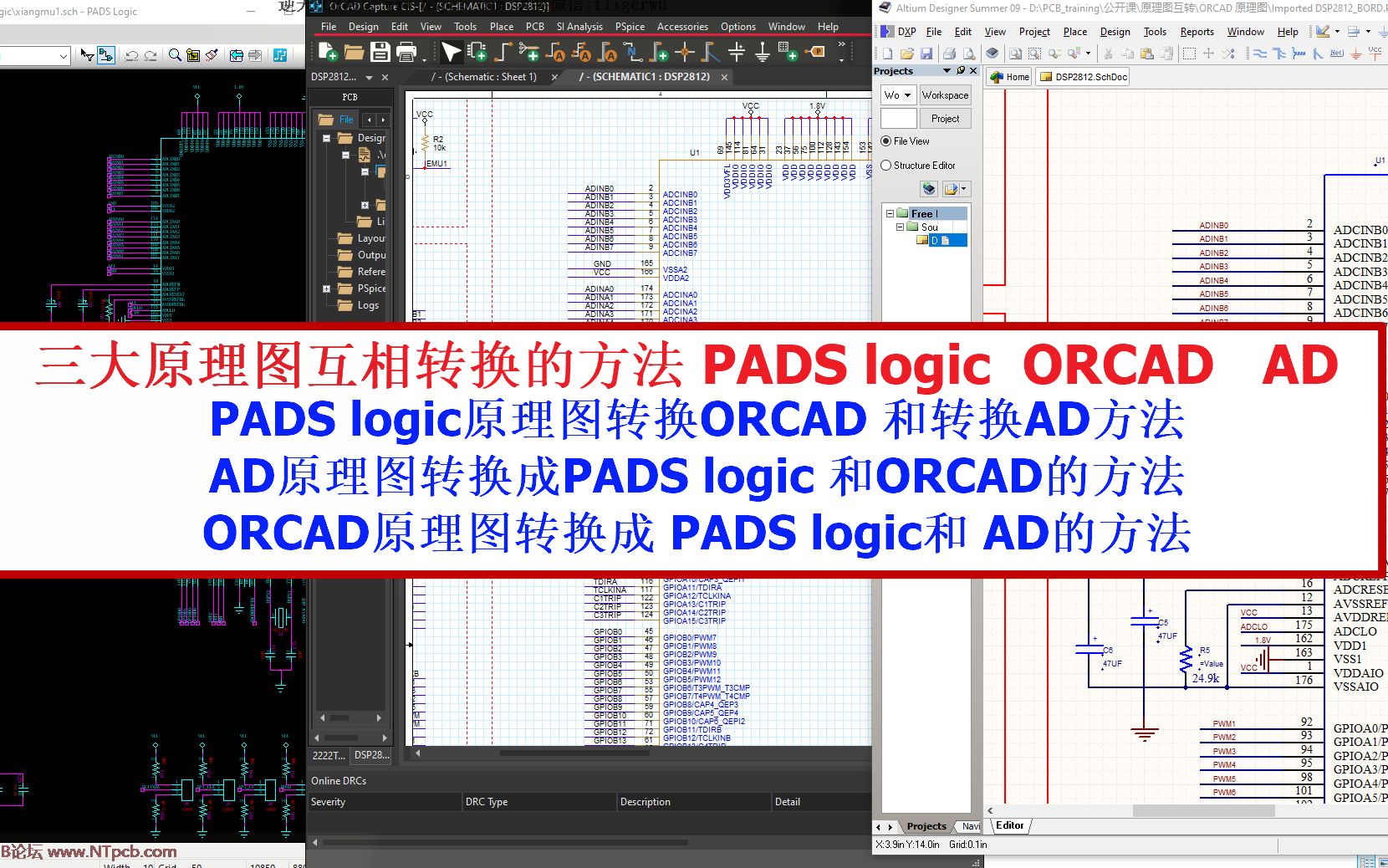Click the Place Part icon in OrCAD toolbar

pyautogui.click(x=477, y=52)
